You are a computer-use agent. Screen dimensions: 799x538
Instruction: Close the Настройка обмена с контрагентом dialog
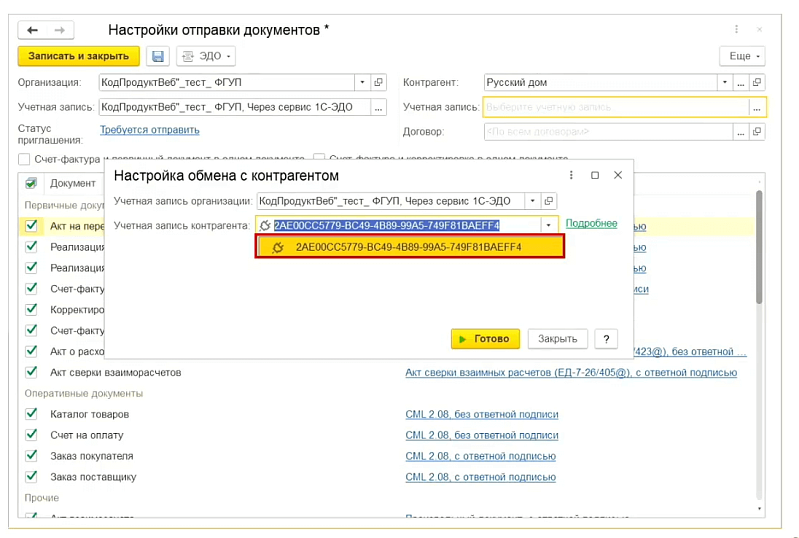pos(618,175)
